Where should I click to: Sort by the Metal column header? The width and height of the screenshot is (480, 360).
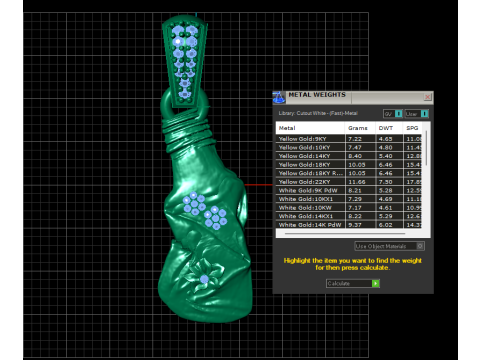[x=310, y=128]
